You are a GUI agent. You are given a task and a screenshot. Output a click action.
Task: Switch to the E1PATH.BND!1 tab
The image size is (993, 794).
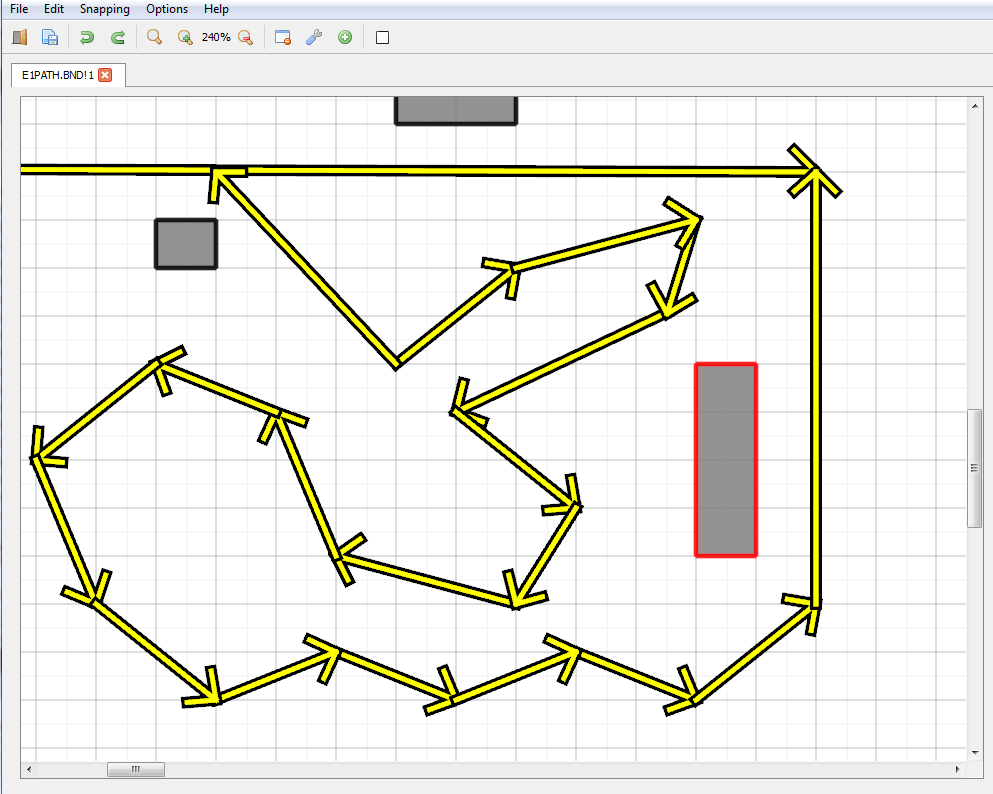pos(57,75)
